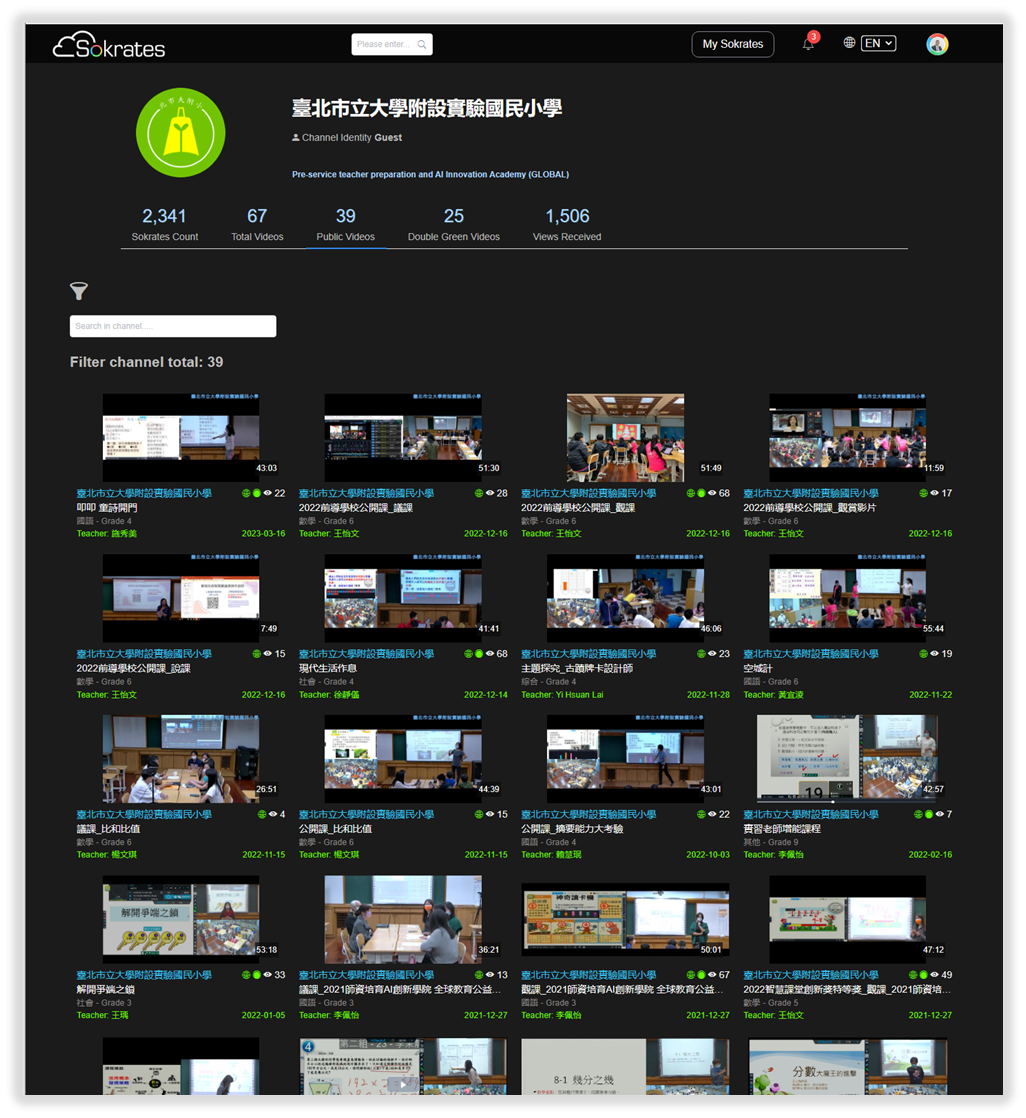Click the school channel name heading
Screen dimensions: 1026x1118
(427, 108)
